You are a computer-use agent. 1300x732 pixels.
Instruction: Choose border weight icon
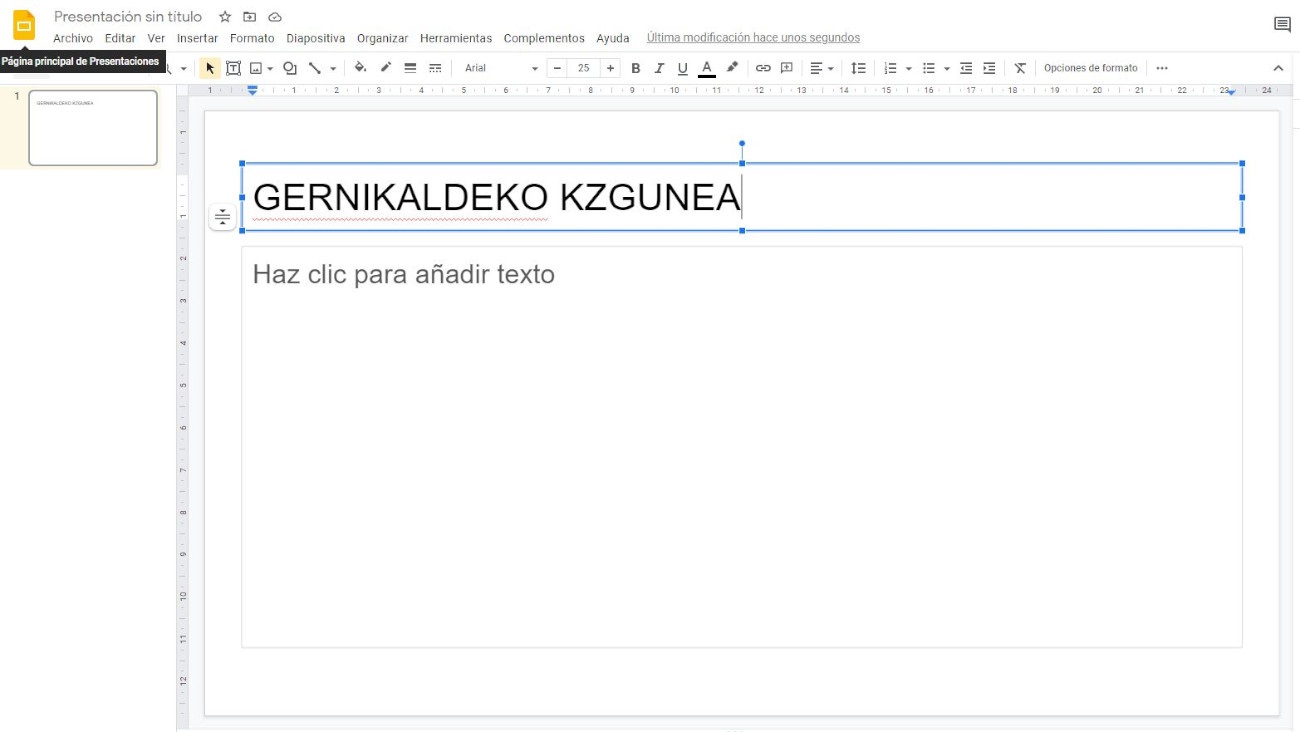(410, 68)
